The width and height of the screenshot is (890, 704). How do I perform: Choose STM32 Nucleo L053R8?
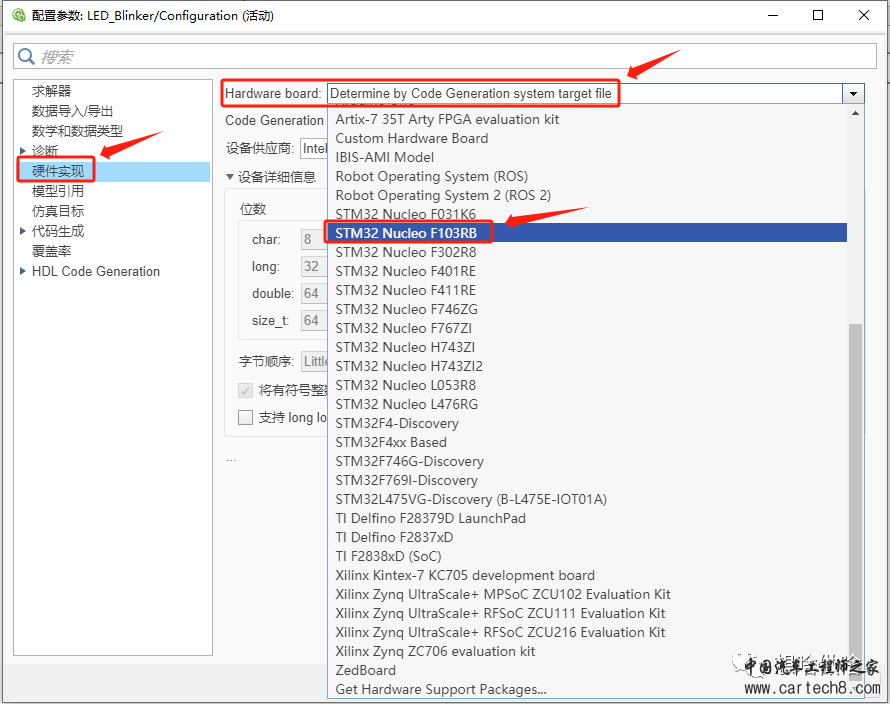click(587, 385)
